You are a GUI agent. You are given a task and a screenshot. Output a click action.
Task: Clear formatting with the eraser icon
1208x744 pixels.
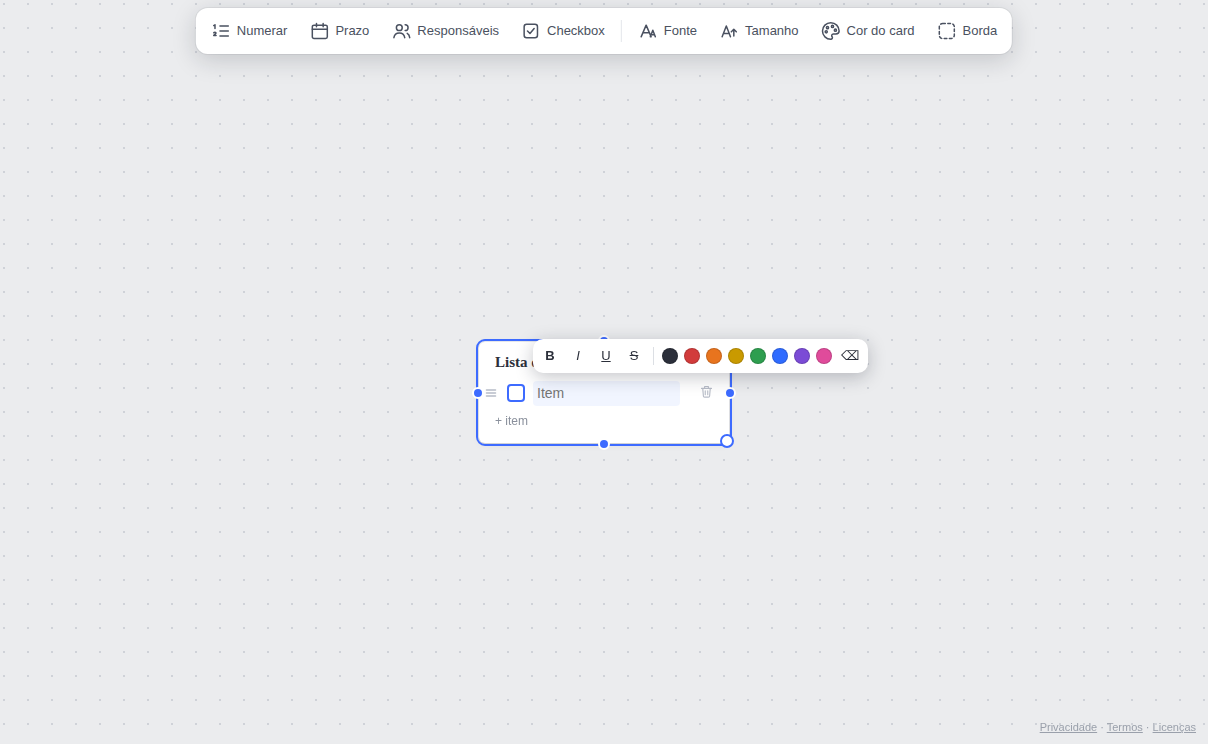pos(850,356)
